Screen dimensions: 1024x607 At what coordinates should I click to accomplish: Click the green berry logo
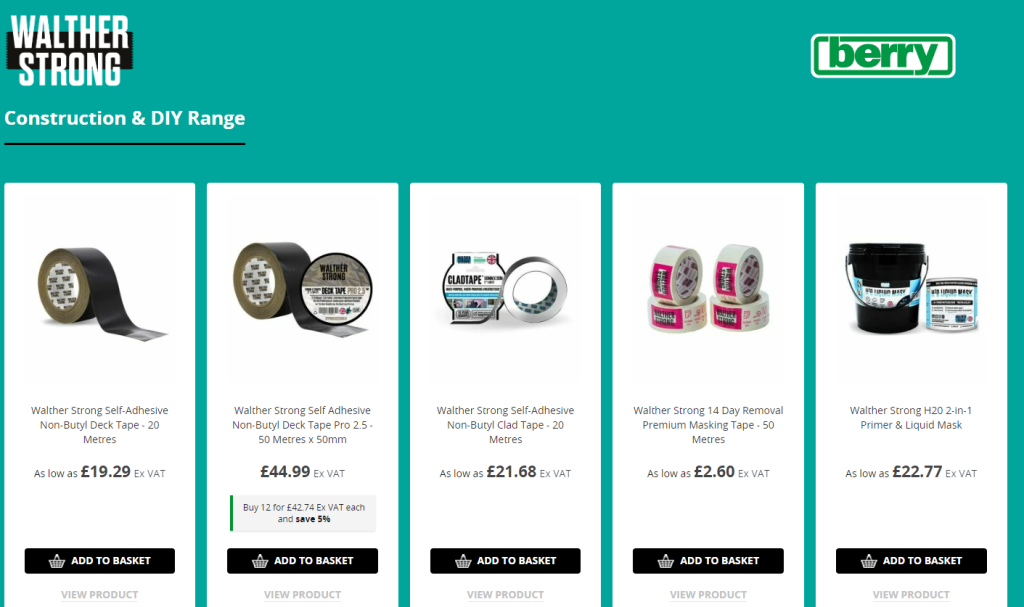882,56
